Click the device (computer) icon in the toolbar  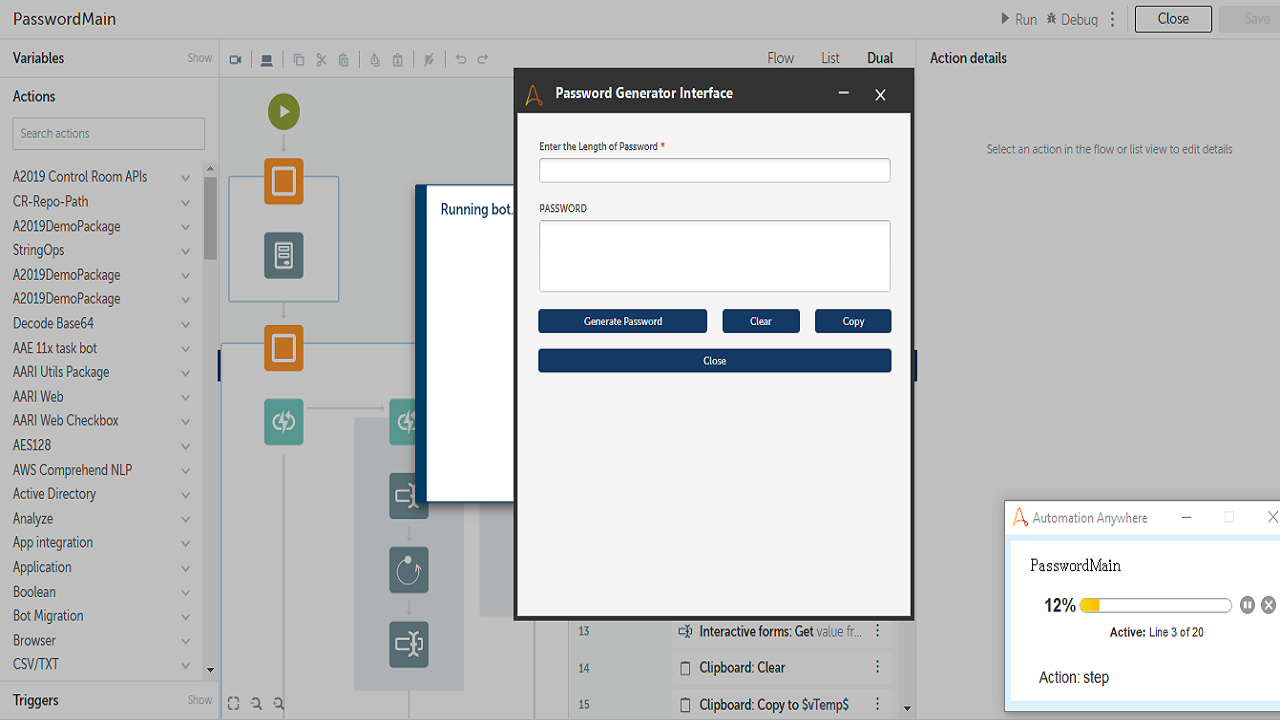(267, 60)
